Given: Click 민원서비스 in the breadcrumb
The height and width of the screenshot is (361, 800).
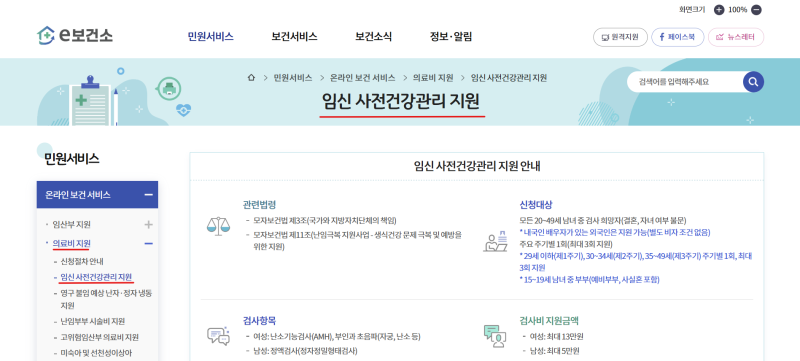Looking at the screenshot, I should tap(293, 78).
